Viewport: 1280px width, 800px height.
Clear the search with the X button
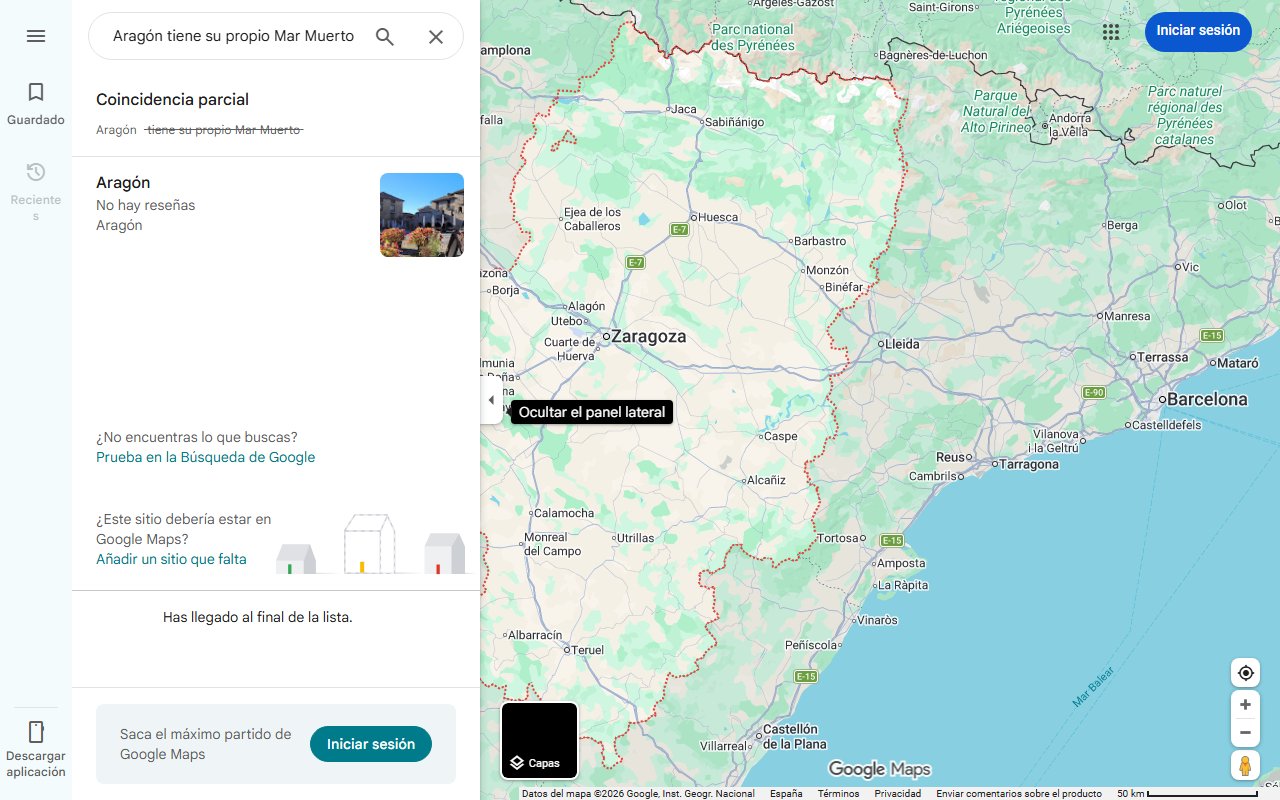pyautogui.click(x=436, y=36)
